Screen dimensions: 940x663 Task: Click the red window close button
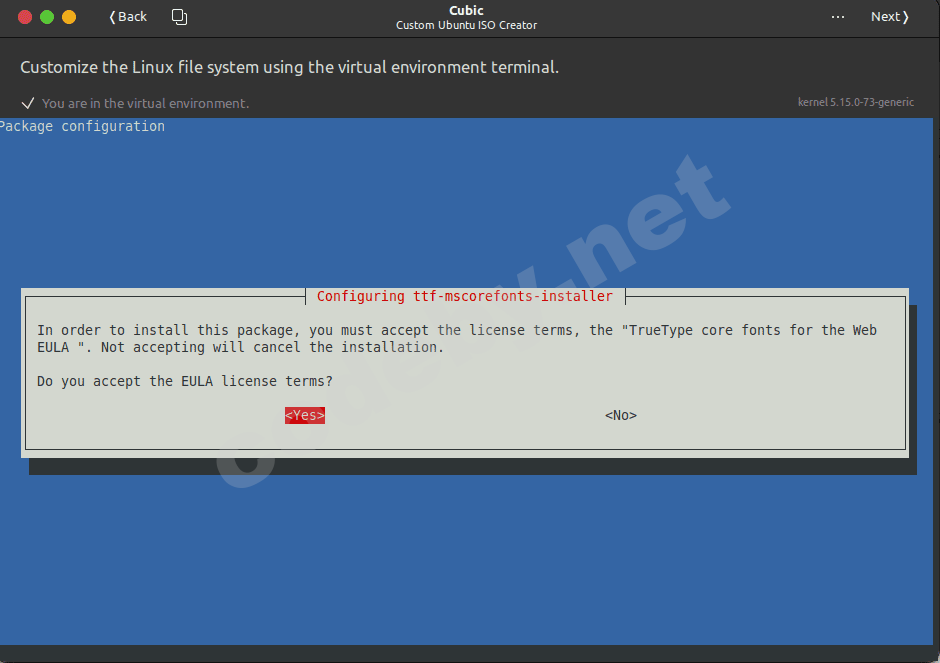[x=25, y=17]
